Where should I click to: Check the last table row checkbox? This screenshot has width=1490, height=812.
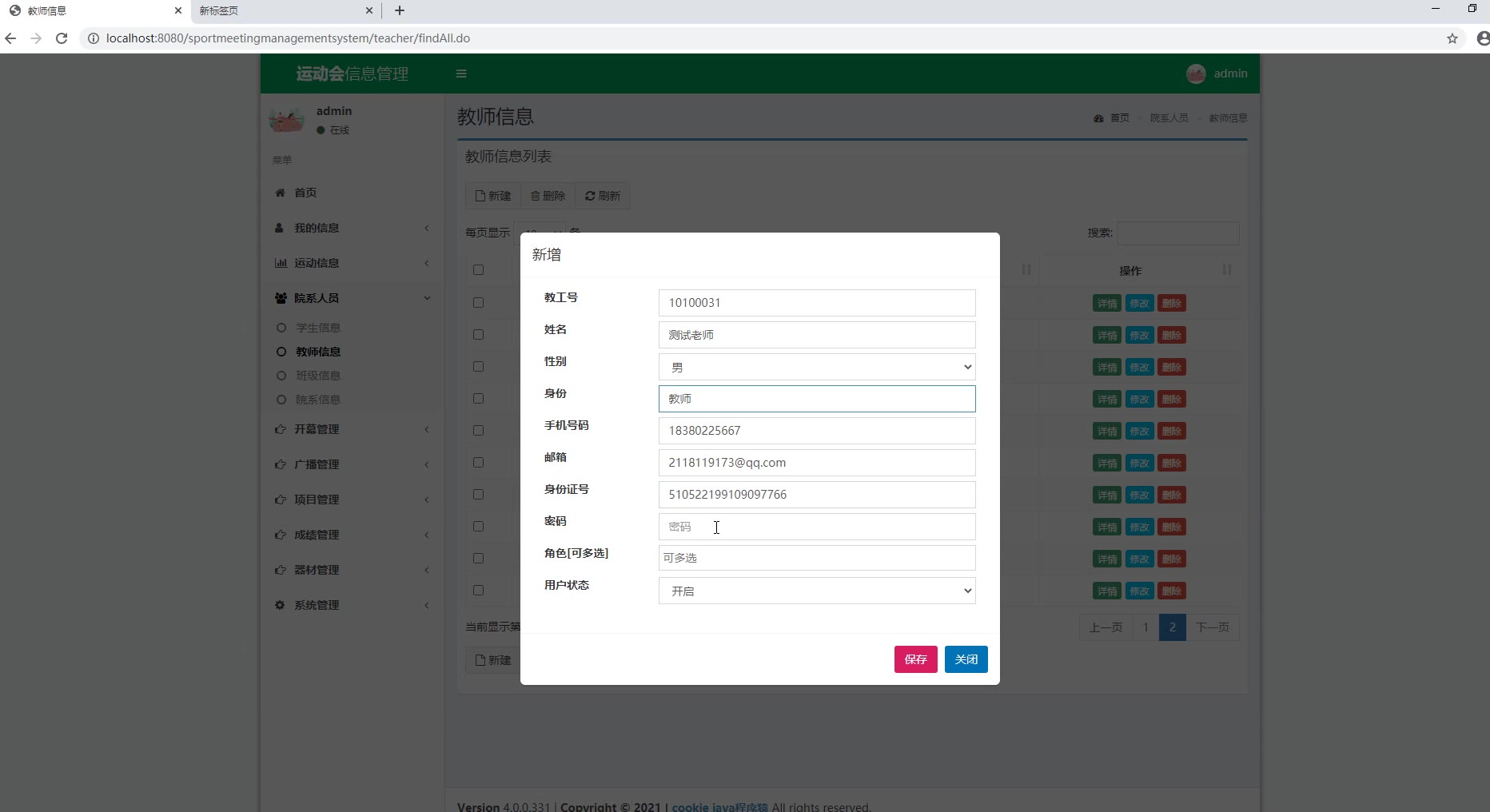point(478,591)
